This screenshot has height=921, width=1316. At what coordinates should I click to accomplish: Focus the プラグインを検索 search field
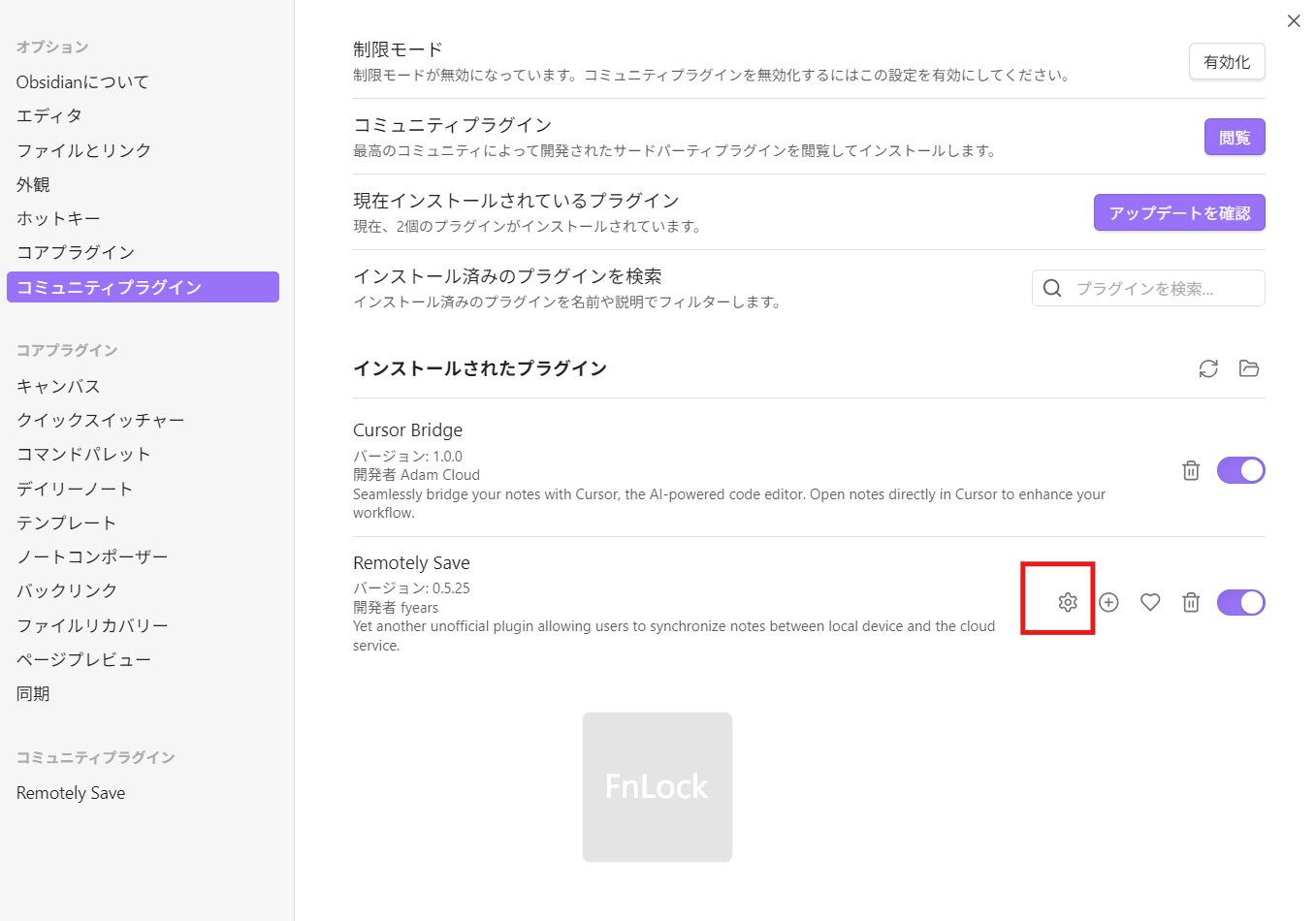pos(1148,288)
